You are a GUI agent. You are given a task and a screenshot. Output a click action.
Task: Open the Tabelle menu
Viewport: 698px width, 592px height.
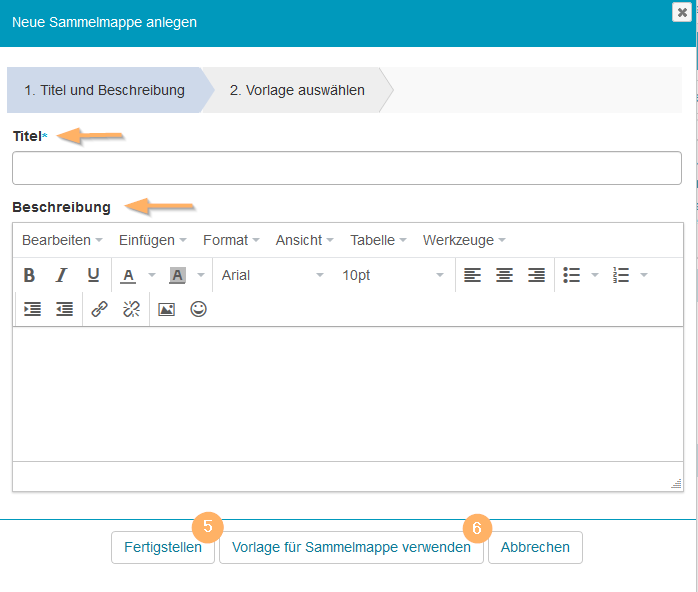click(x=378, y=240)
